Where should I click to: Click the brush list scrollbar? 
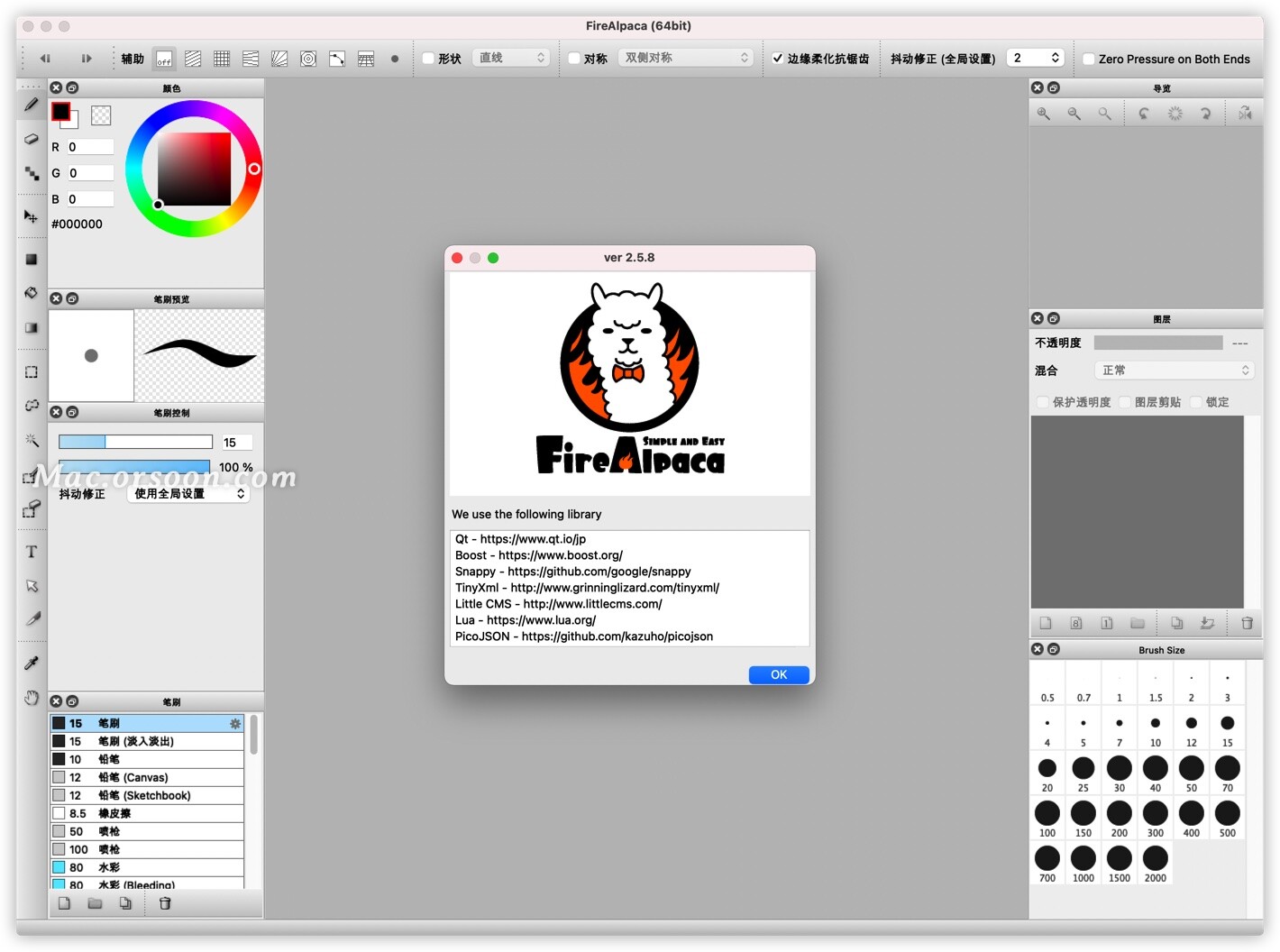coord(254,734)
